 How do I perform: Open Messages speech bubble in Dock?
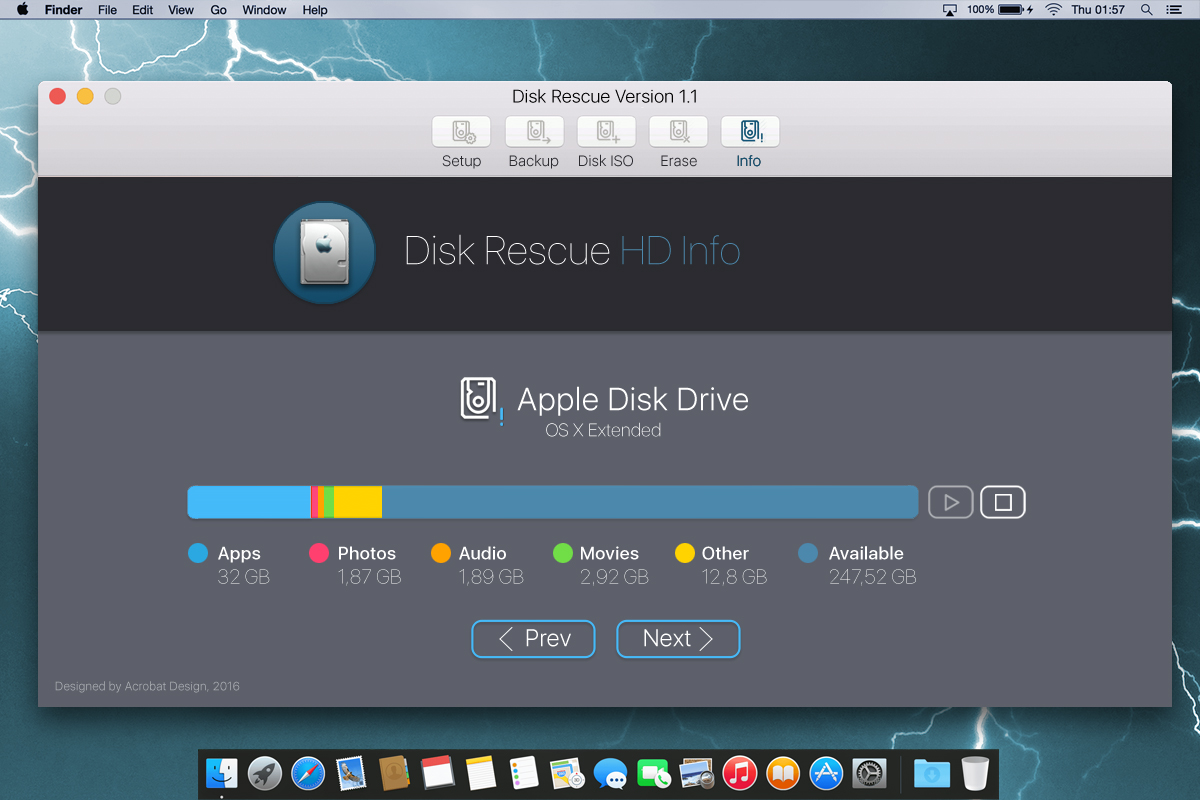tap(610, 773)
